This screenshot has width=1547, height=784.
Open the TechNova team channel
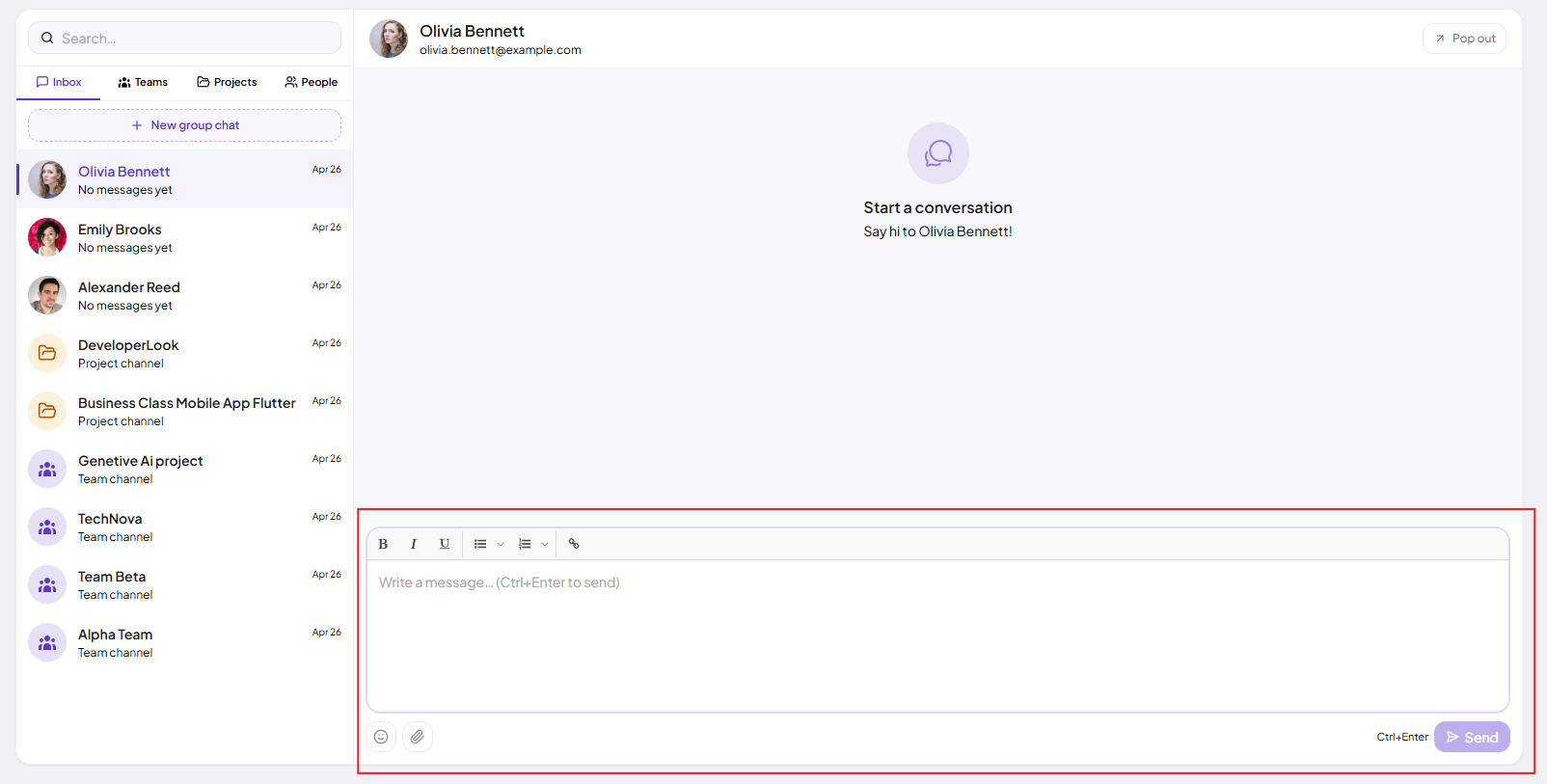pyautogui.click(x=184, y=527)
